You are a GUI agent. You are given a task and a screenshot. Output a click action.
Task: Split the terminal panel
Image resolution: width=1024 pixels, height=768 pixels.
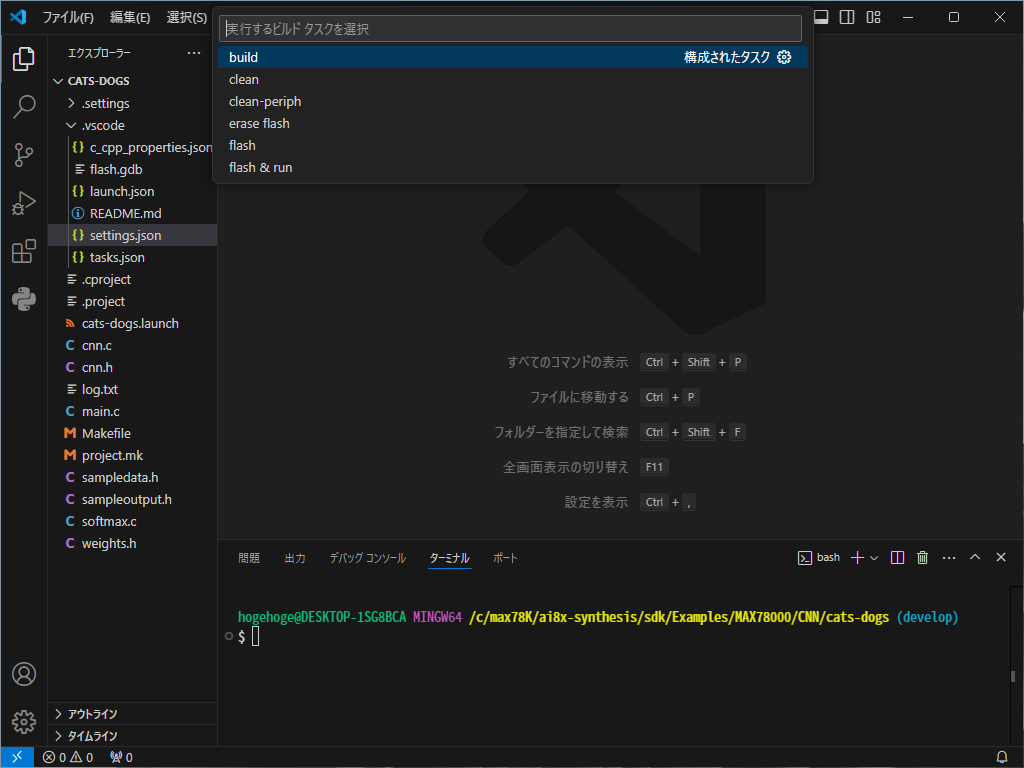(898, 557)
